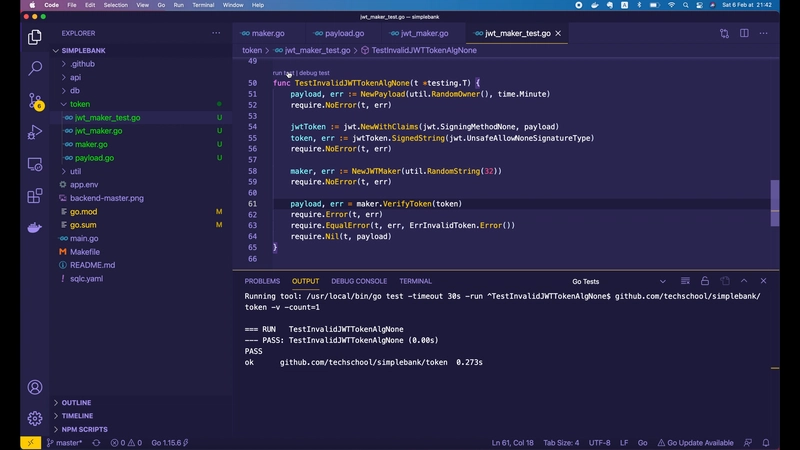This screenshot has height=450, width=800.
Task: Expand the util folder
Action: pos(76,172)
